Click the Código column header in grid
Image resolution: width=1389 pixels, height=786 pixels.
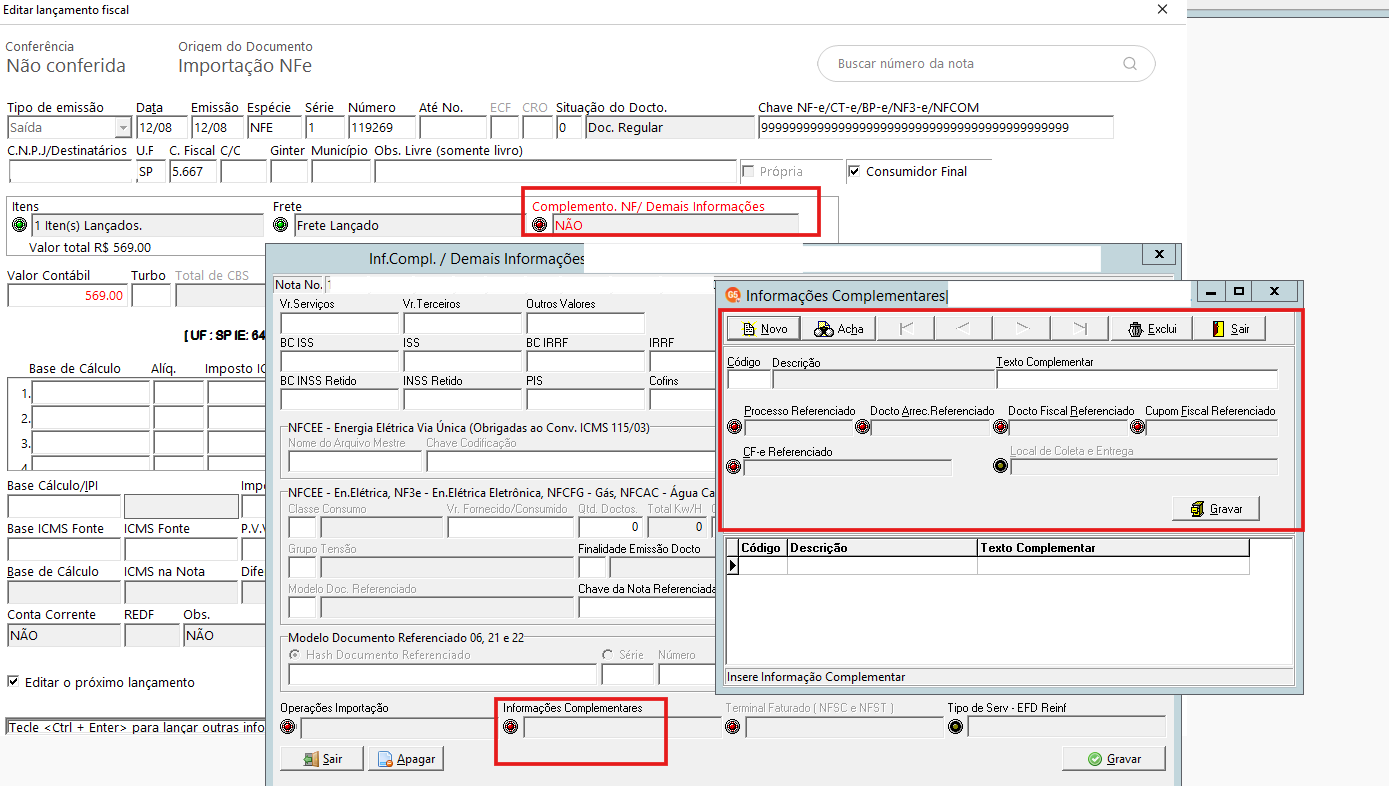pos(762,548)
